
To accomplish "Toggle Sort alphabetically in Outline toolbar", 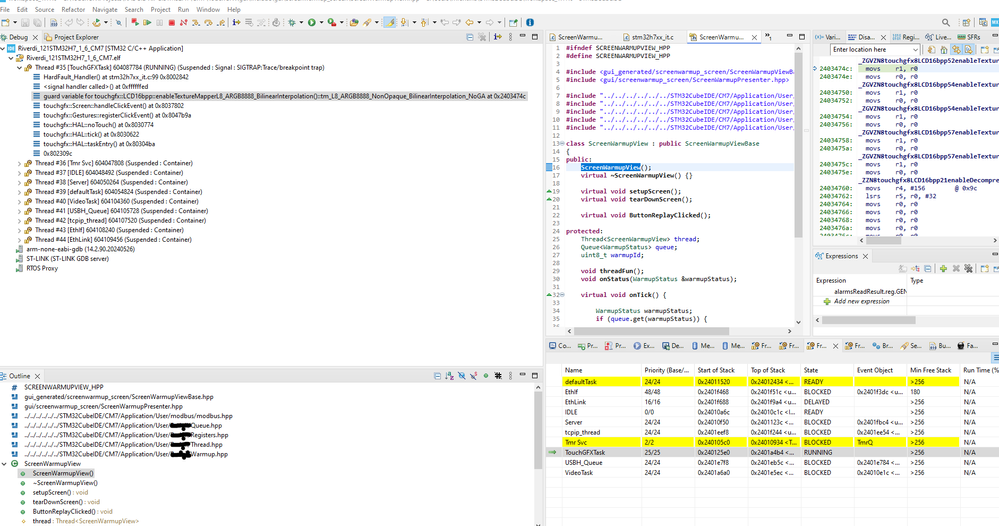I will pyautogui.click(x=449, y=376).
